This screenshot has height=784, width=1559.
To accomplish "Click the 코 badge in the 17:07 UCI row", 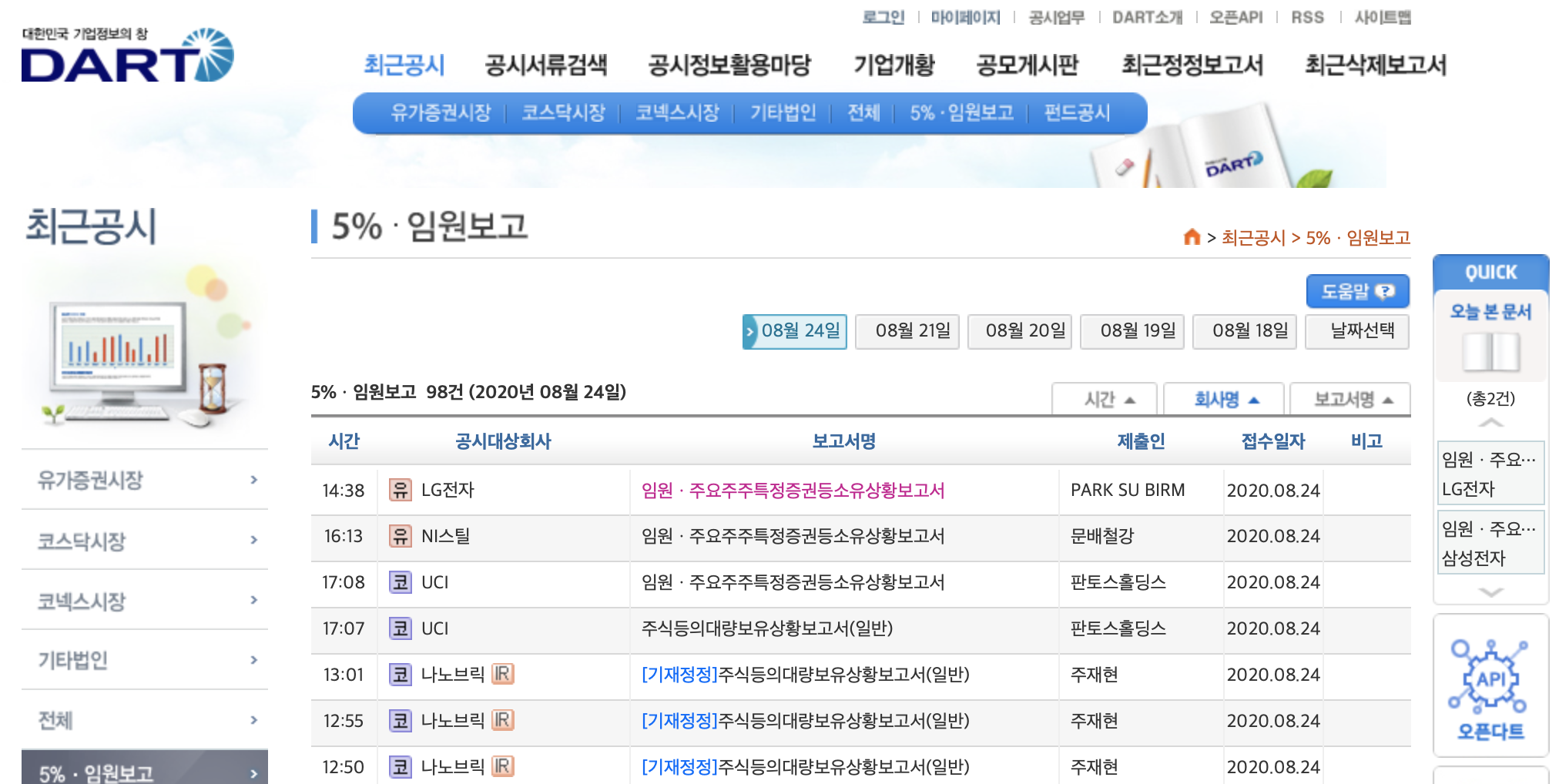I will pos(400,628).
